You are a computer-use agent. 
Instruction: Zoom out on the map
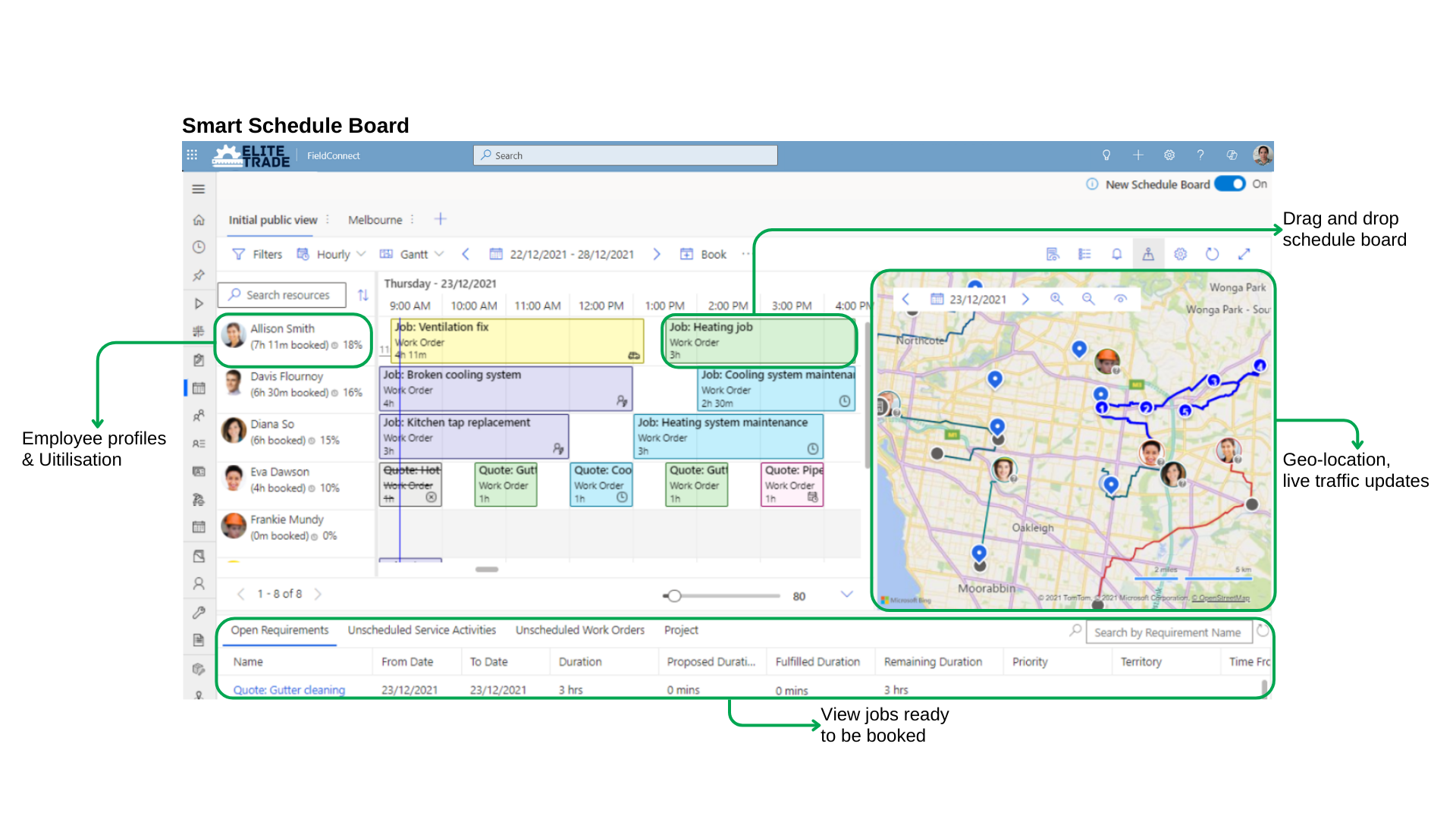(1088, 299)
